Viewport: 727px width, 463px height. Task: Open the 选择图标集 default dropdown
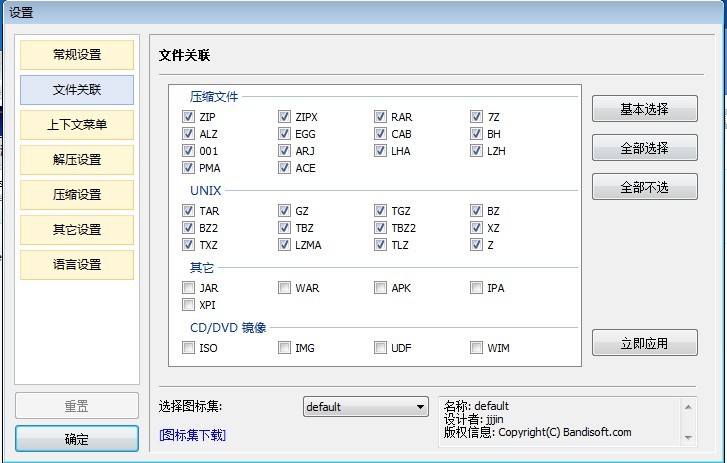pos(365,406)
